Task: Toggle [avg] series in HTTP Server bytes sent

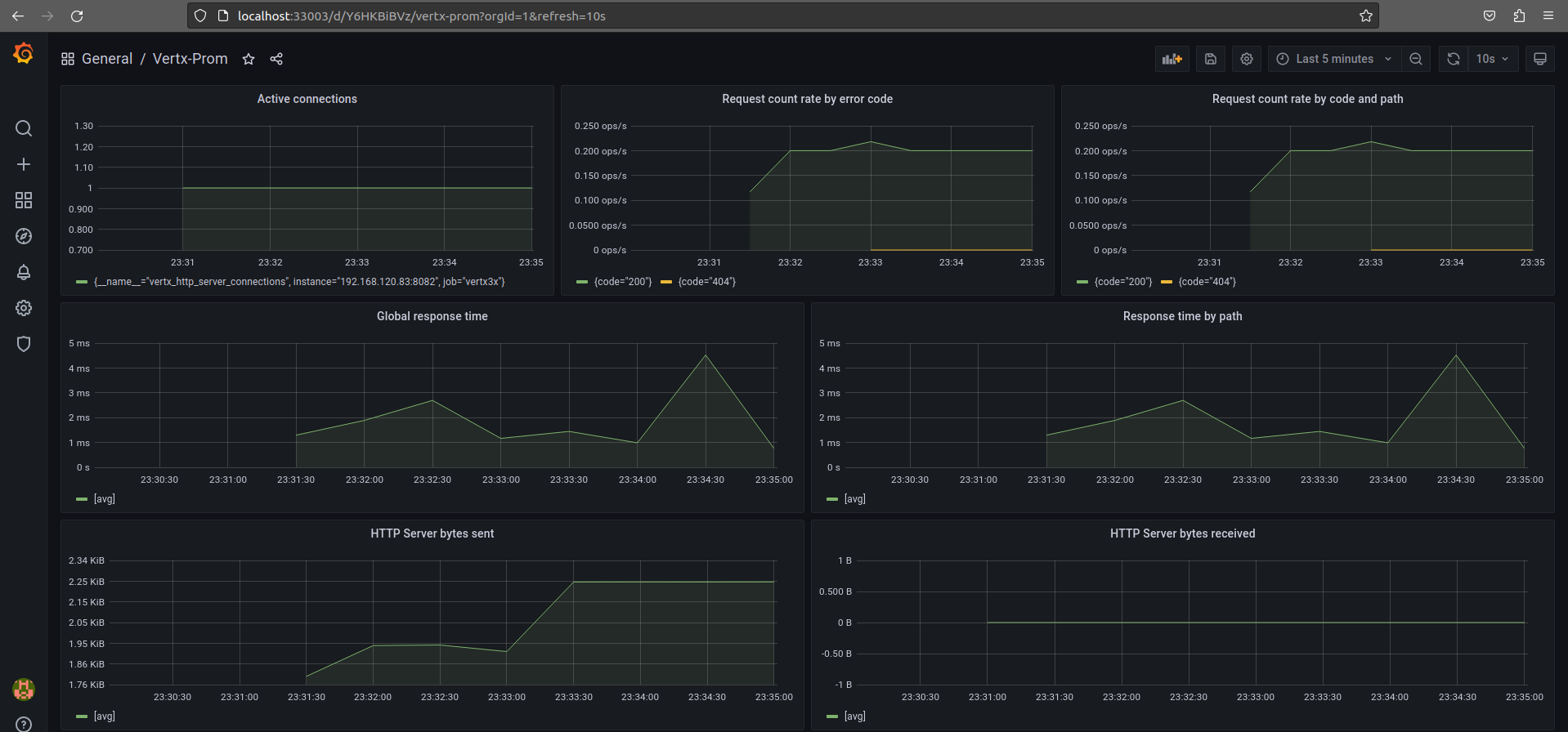Action: pyautogui.click(x=104, y=716)
